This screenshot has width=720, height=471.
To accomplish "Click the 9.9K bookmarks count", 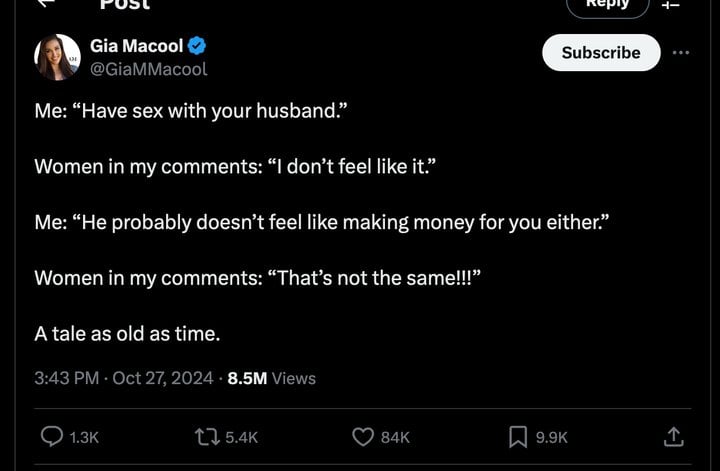I will coord(551,437).
